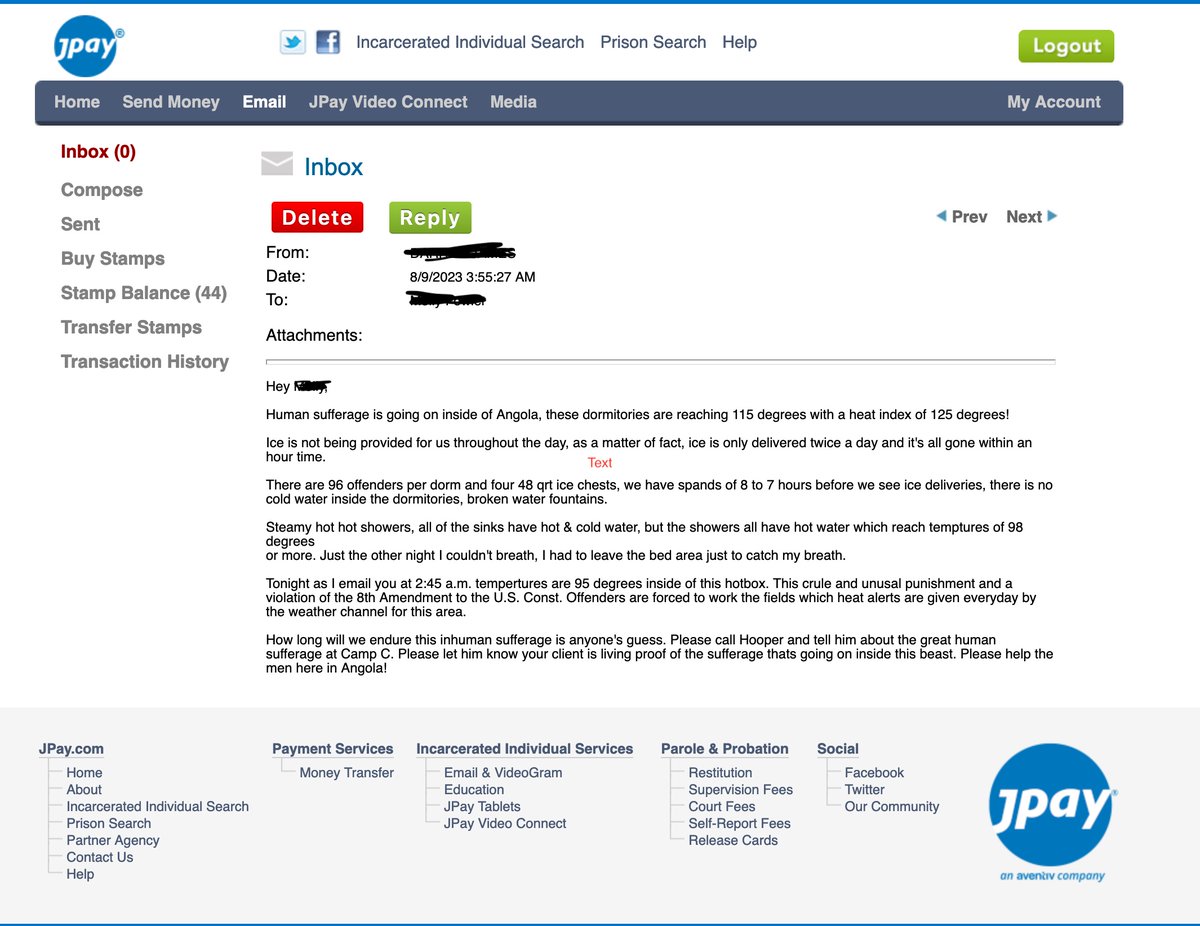View Stamp Balance (44)
This screenshot has width=1200, height=926.
[x=144, y=293]
